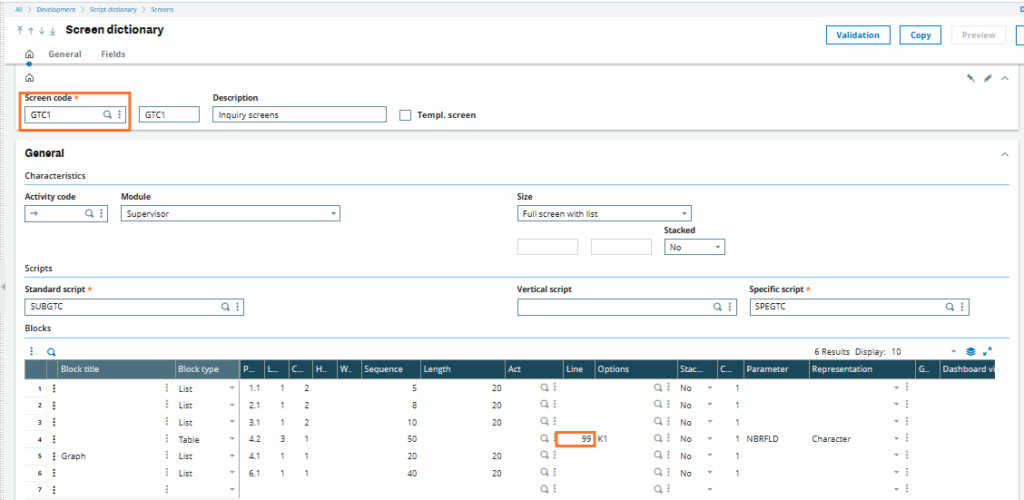Click the Description input field
The image size is (1024, 500).
click(299, 115)
